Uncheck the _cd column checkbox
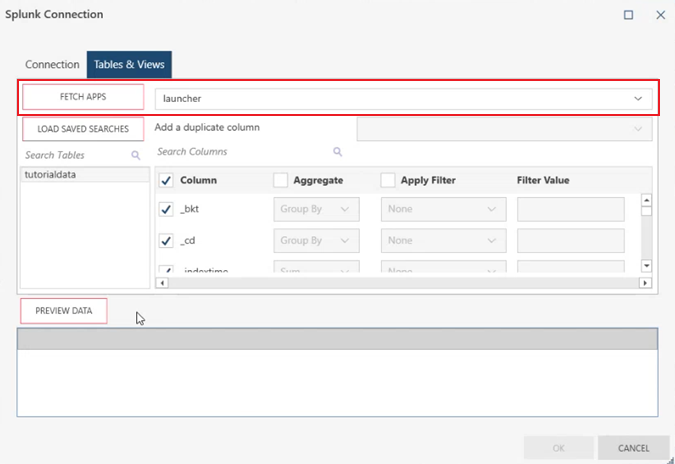 point(167,241)
